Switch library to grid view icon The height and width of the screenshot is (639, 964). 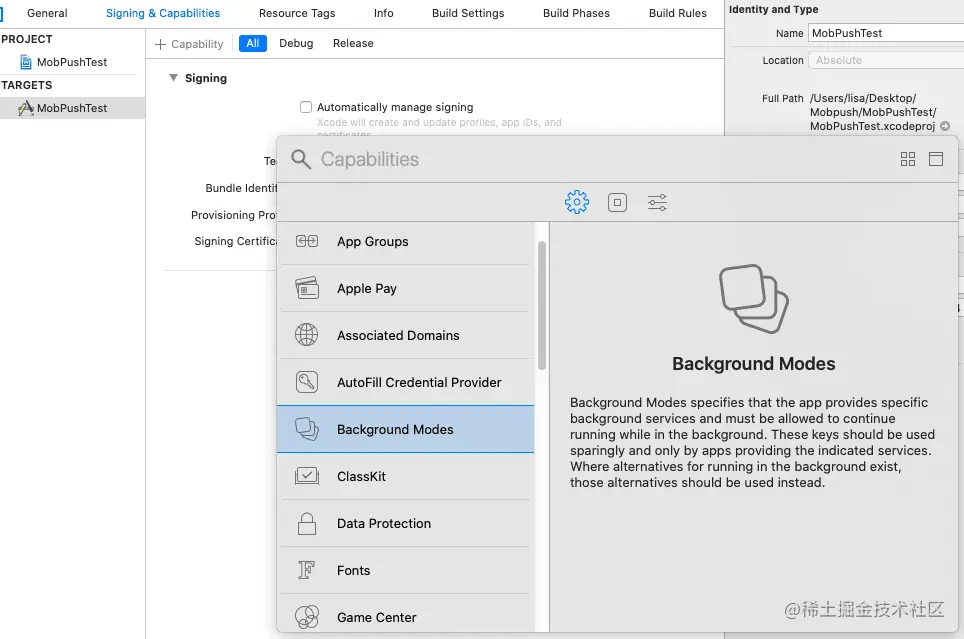coord(907,159)
